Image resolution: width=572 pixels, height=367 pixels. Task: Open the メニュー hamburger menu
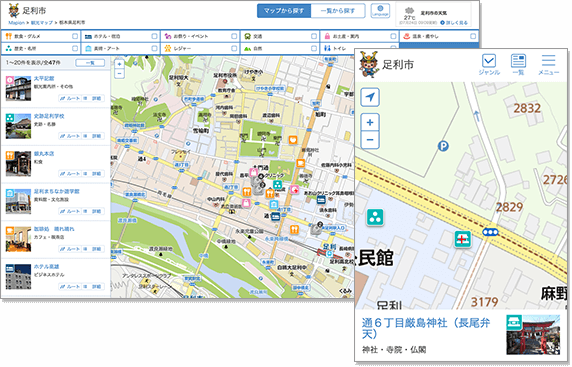point(548,65)
